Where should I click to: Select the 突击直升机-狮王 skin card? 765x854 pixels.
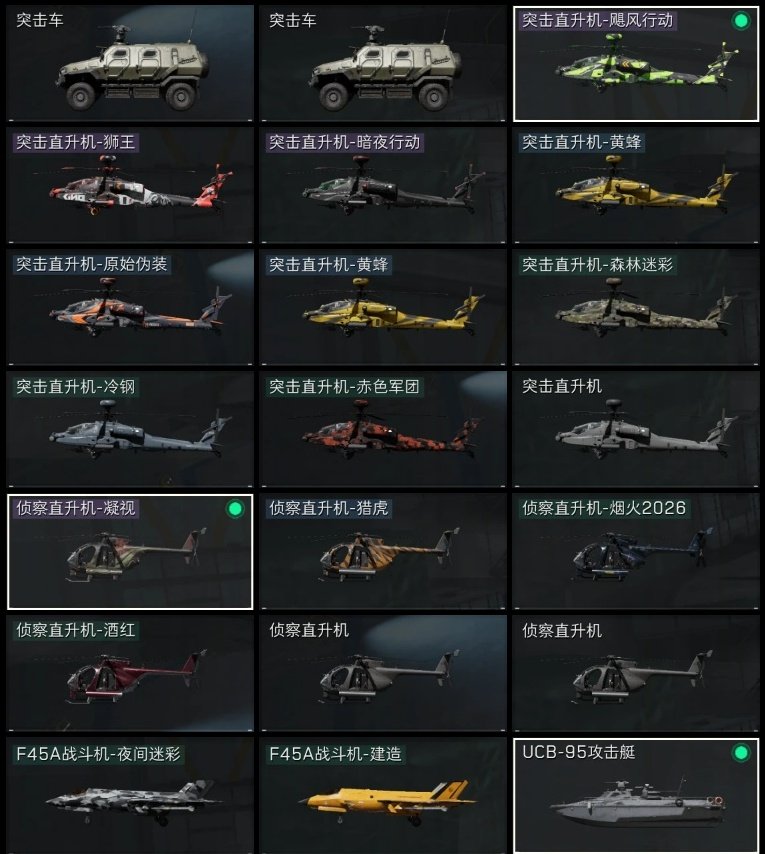click(130, 185)
